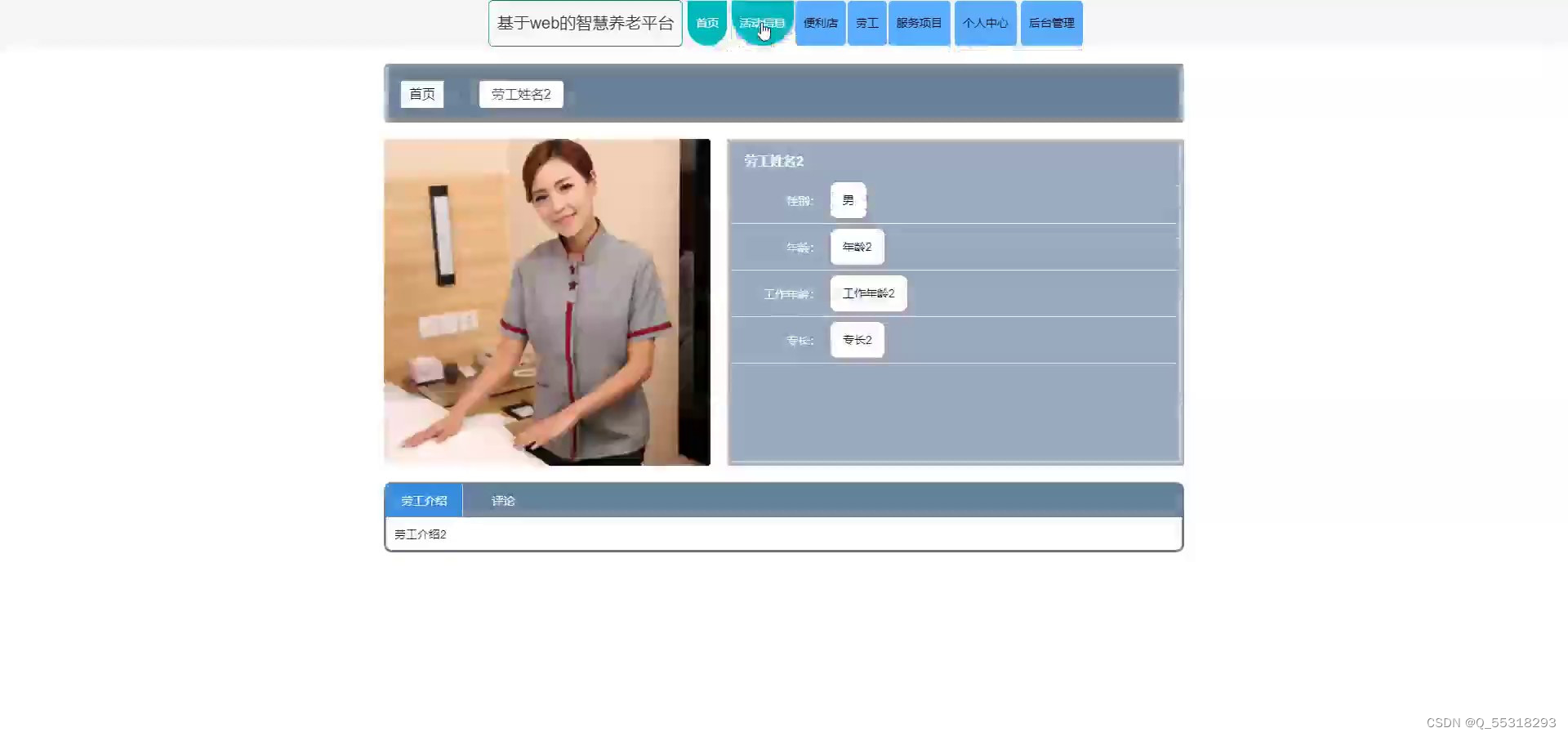Click the 劳工介绍2 description text
Viewport: 1568px width, 737px height.
[x=421, y=534]
